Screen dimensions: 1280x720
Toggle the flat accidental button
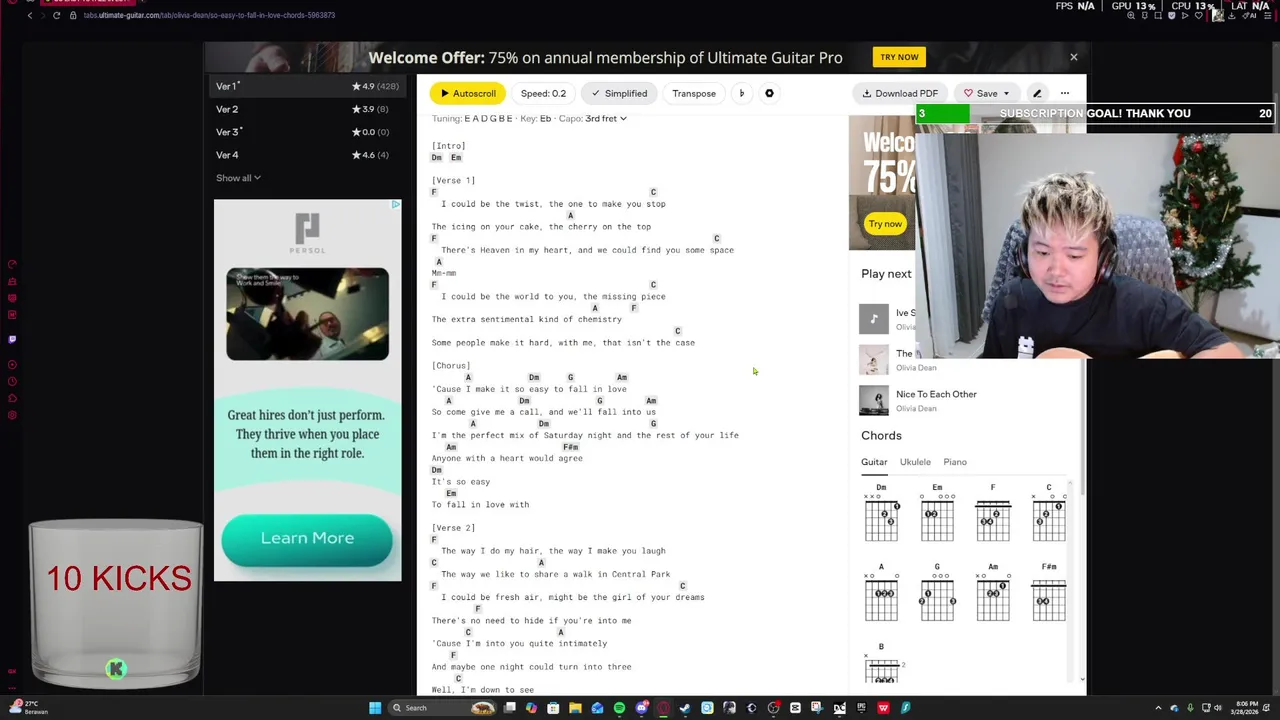[x=741, y=93]
